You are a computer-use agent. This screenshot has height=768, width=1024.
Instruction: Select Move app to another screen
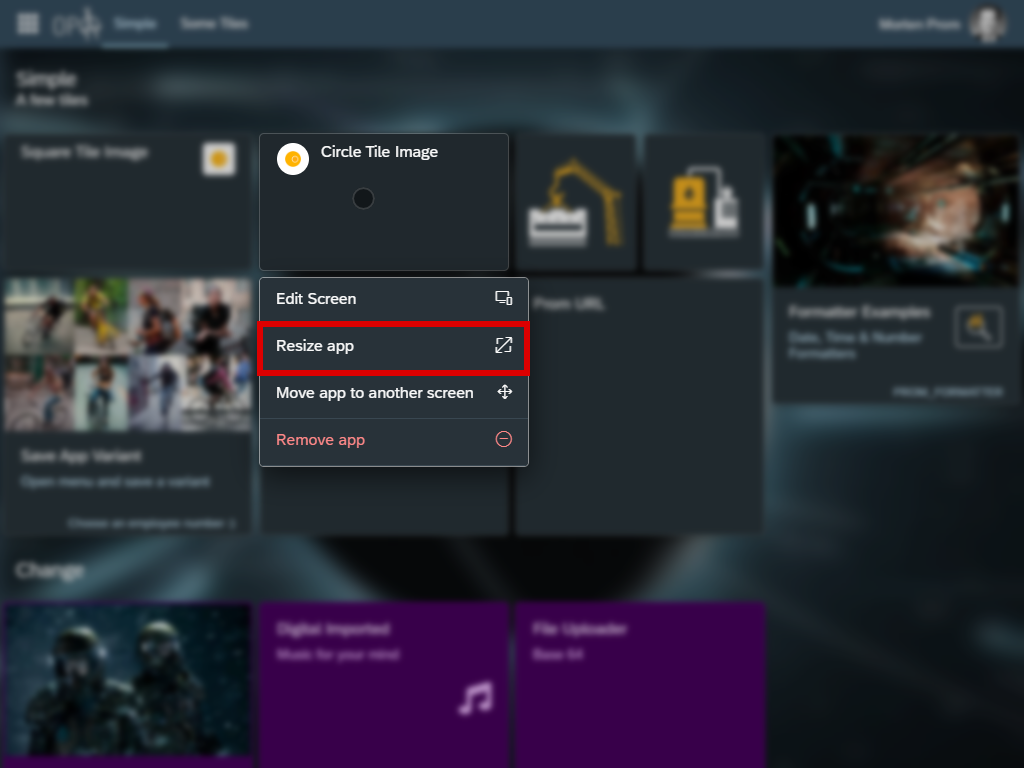pyautogui.click(x=374, y=393)
